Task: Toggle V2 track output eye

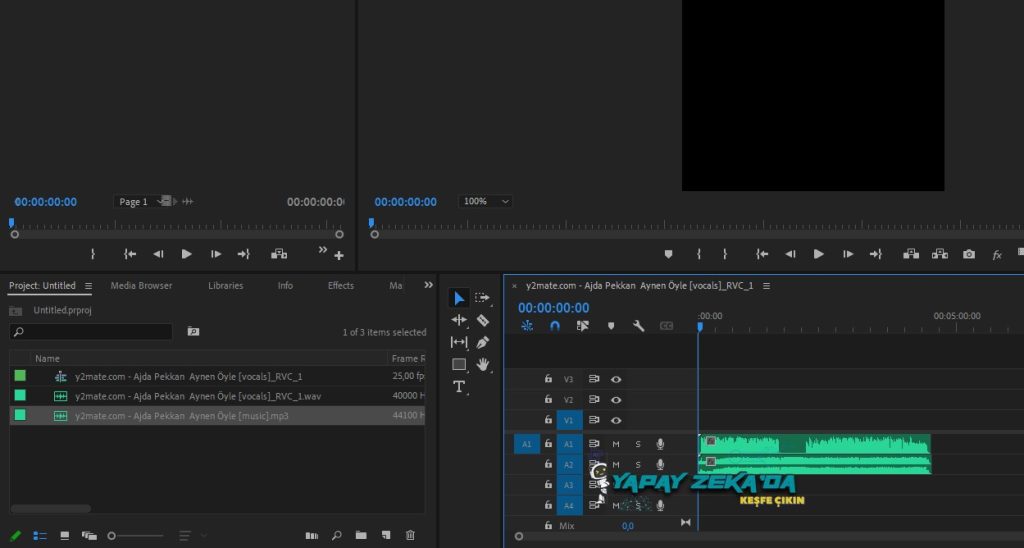Action: click(x=616, y=400)
